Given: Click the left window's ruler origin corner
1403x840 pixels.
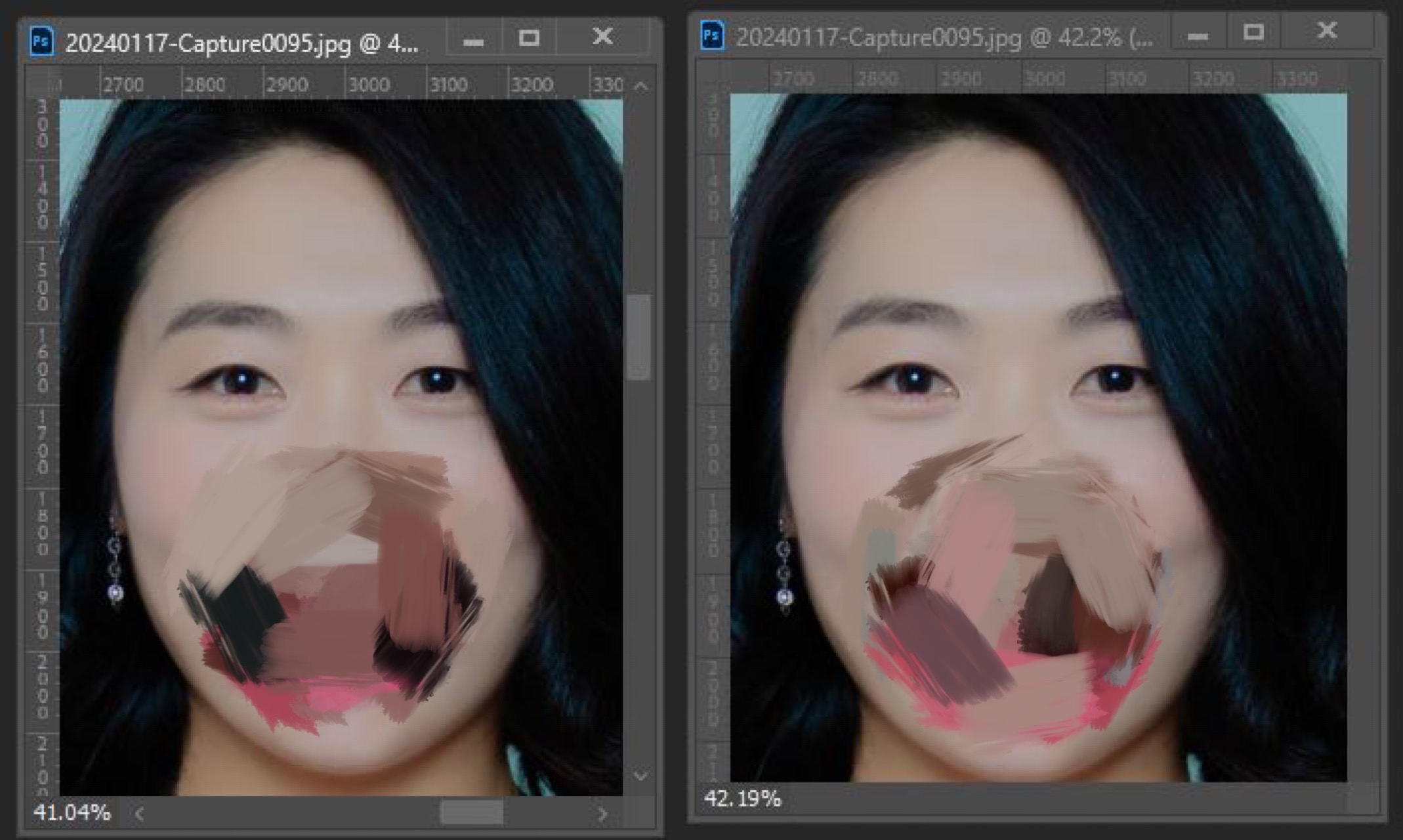Looking at the screenshot, I should 42,83.
